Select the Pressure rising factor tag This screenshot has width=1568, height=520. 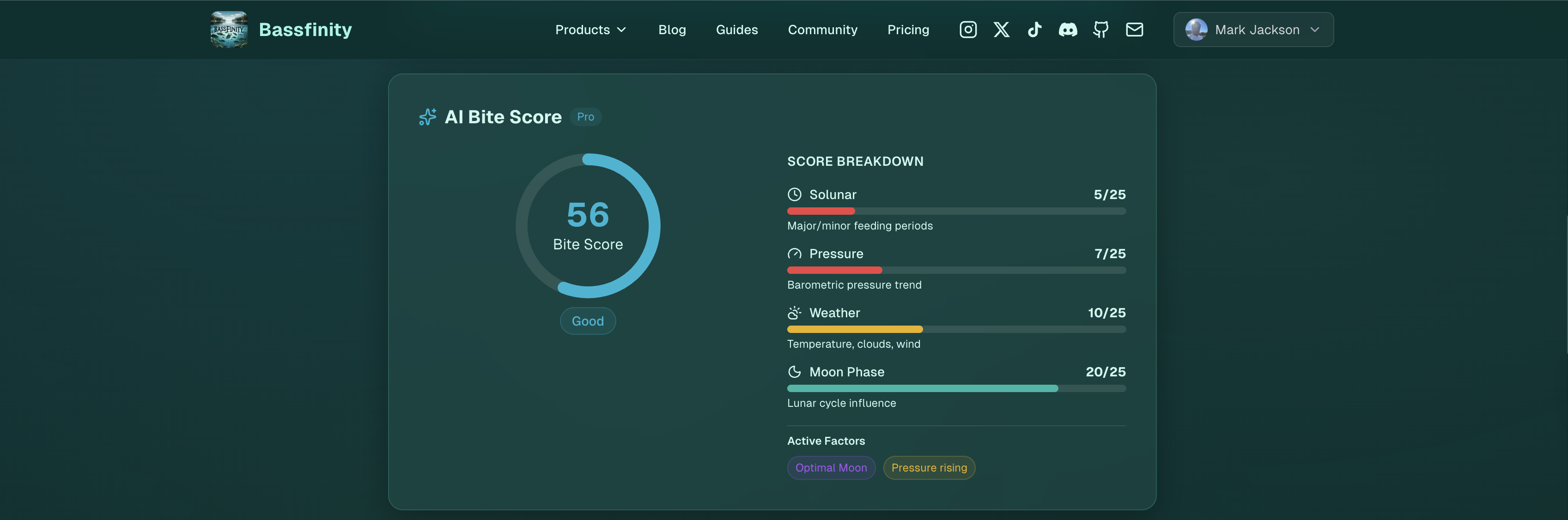tap(929, 468)
